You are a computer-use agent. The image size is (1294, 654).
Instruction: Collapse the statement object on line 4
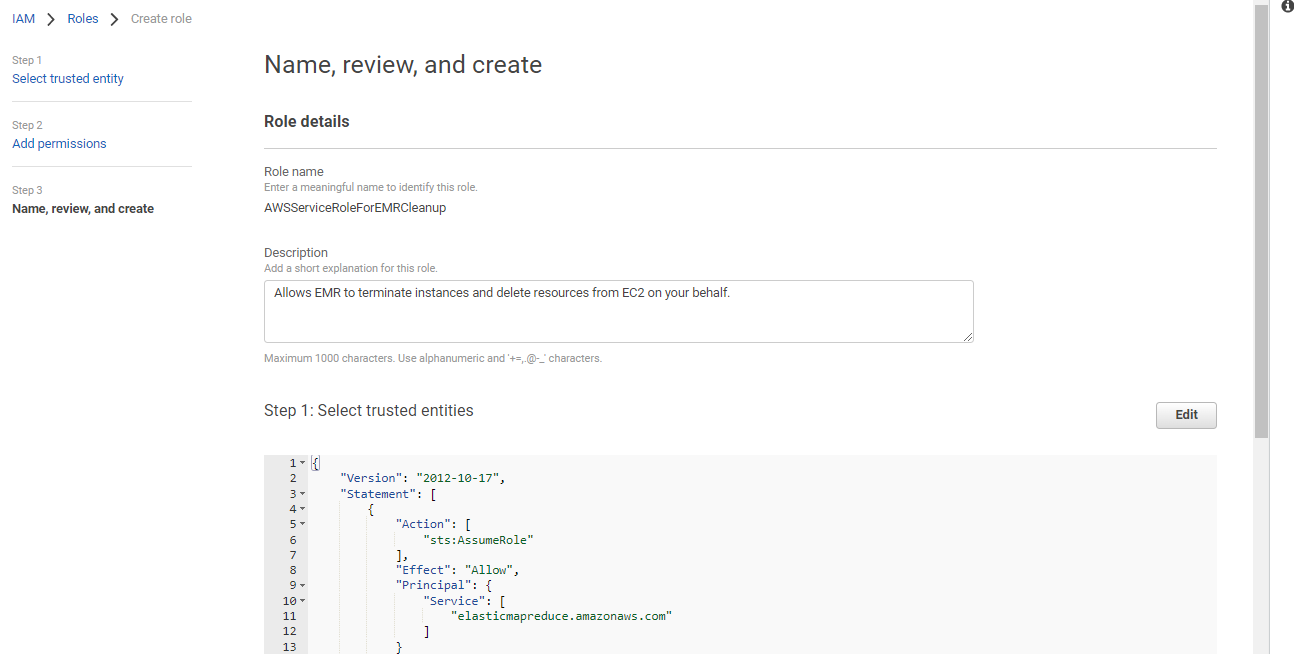(302, 508)
